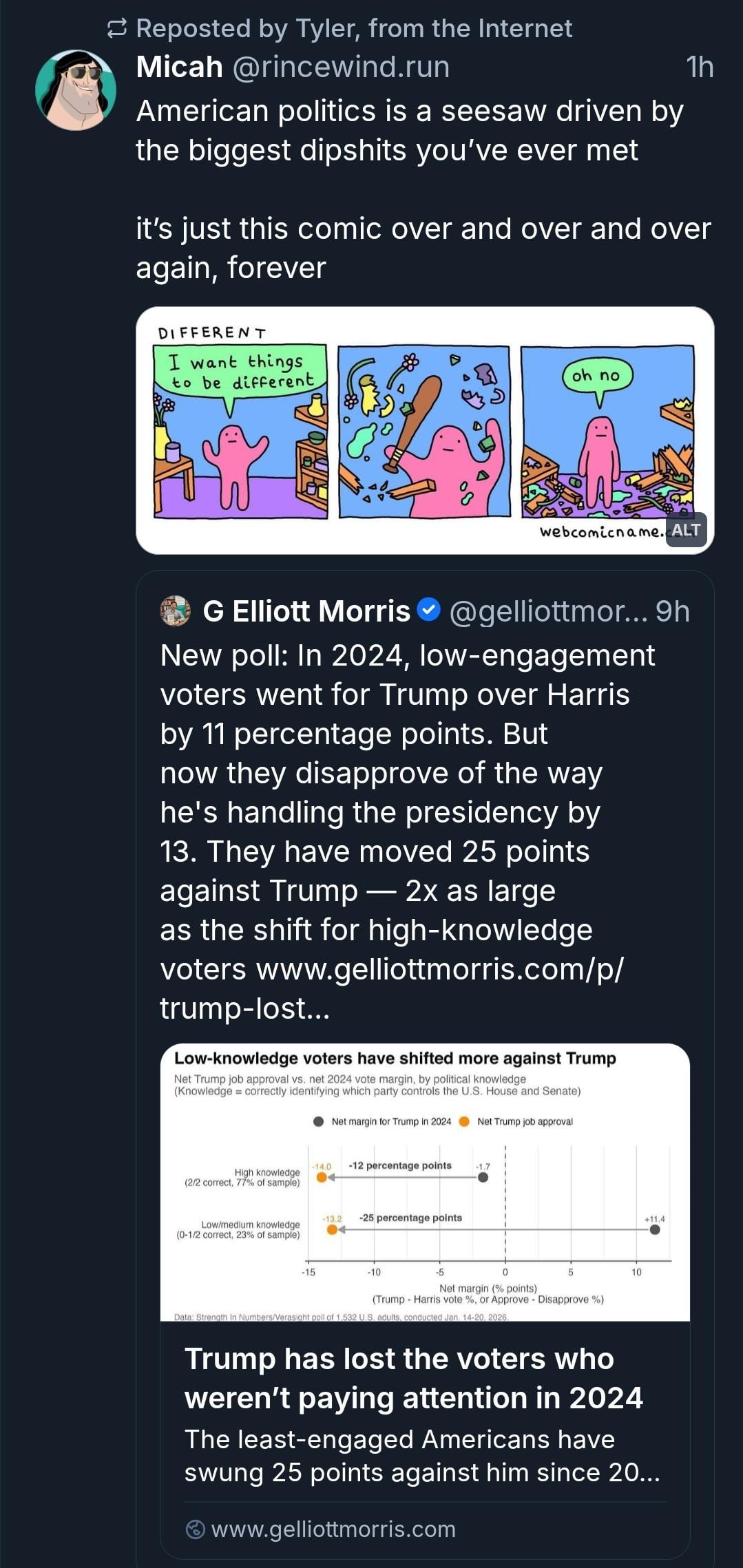Click the 1h timestamp on Micah's post
743x1568 pixels.
coord(700,67)
